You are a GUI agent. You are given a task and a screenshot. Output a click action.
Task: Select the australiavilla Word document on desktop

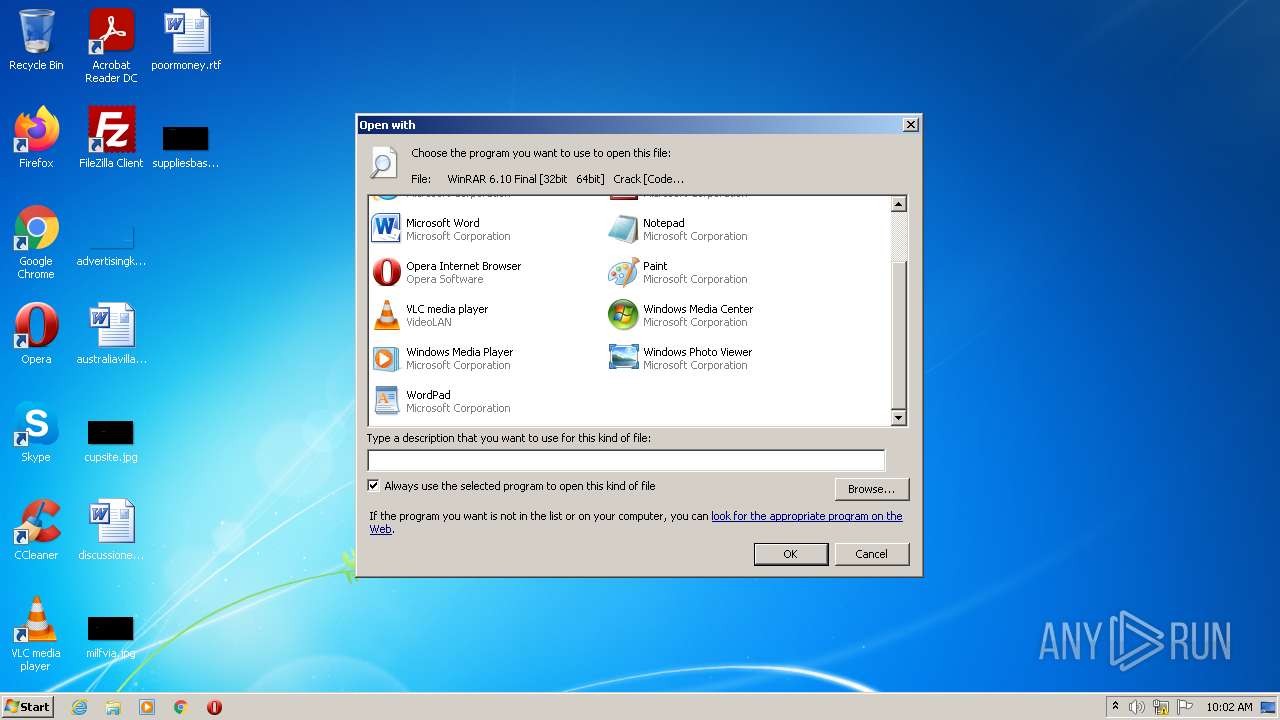click(111, 334)
